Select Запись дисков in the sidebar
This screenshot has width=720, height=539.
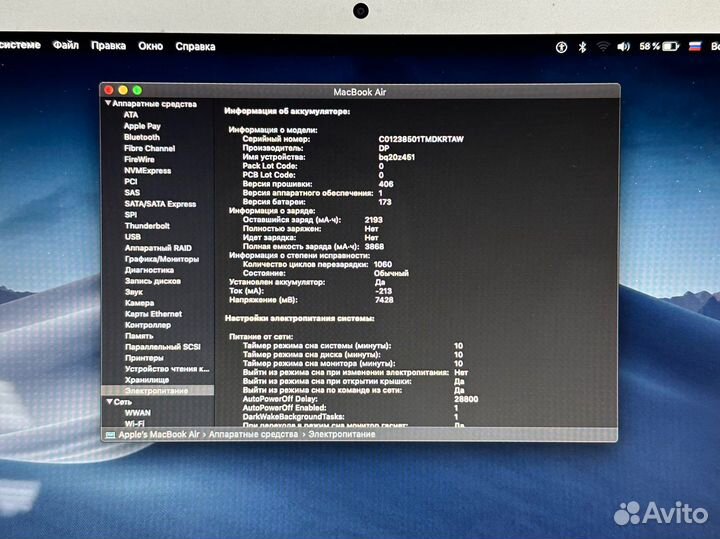tap(152, 281)
